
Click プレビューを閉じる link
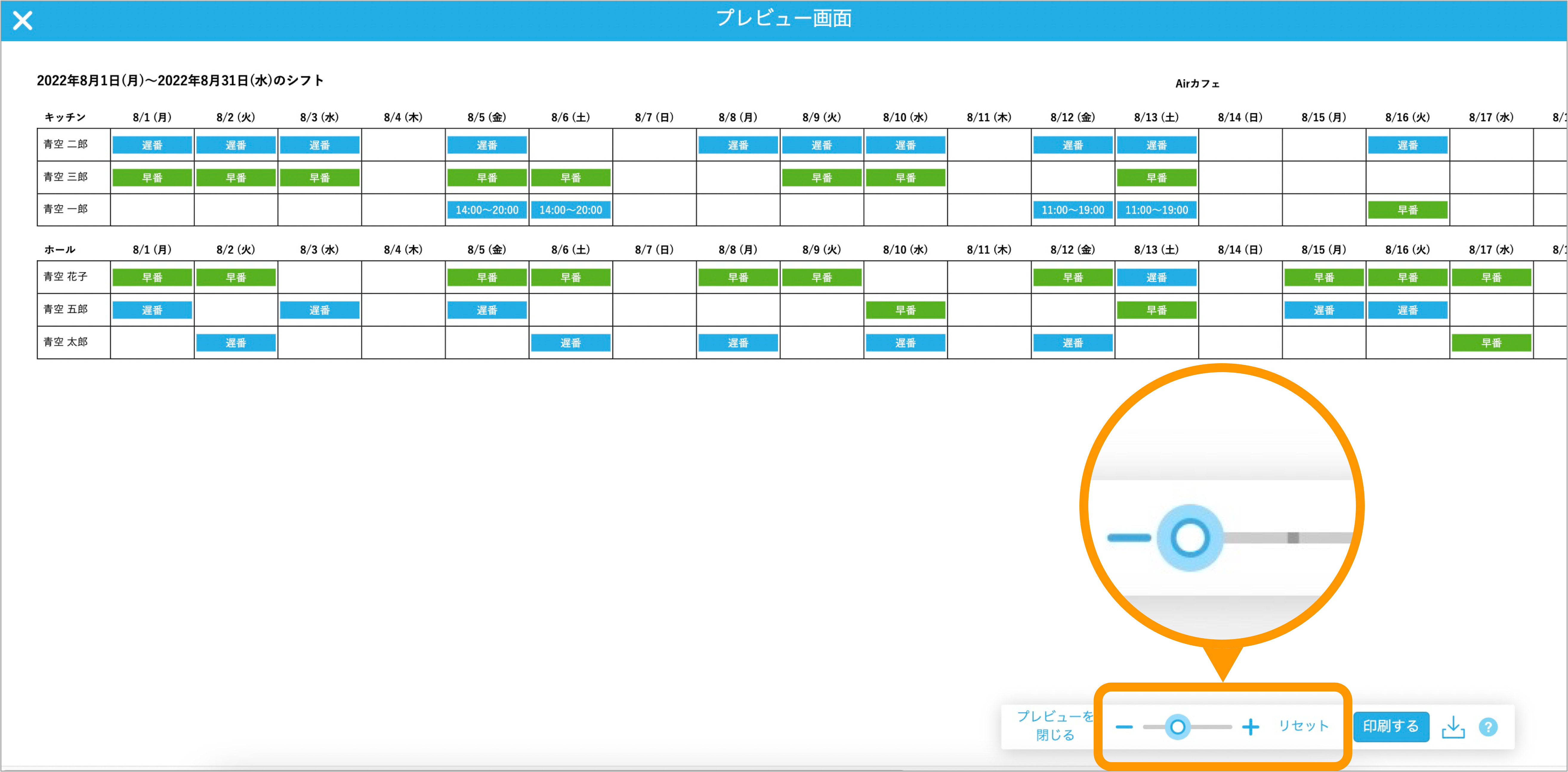point(1055,726)
